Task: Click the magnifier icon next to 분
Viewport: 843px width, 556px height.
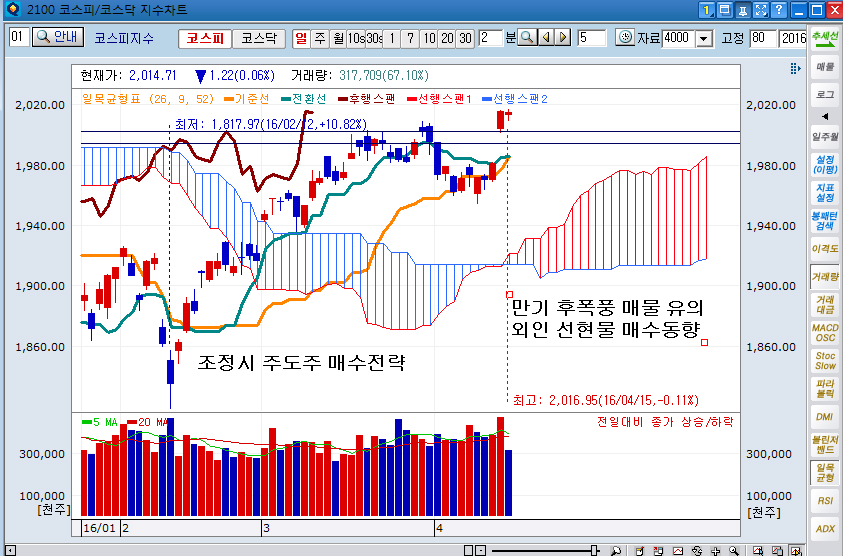Action: 526,38
